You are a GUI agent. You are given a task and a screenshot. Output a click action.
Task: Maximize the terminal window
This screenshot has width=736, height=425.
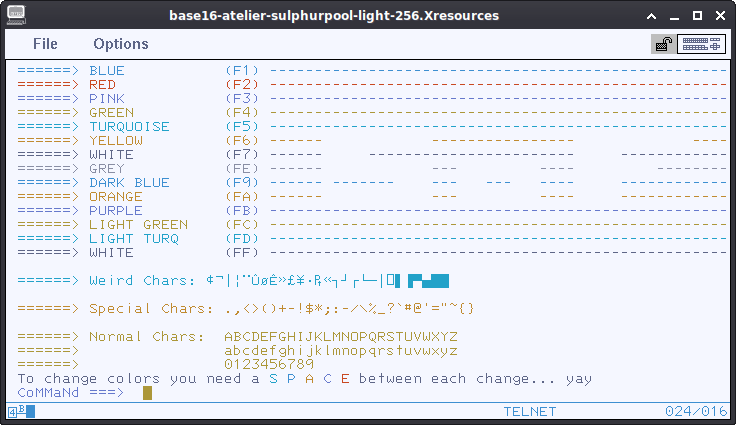[698, 15]
